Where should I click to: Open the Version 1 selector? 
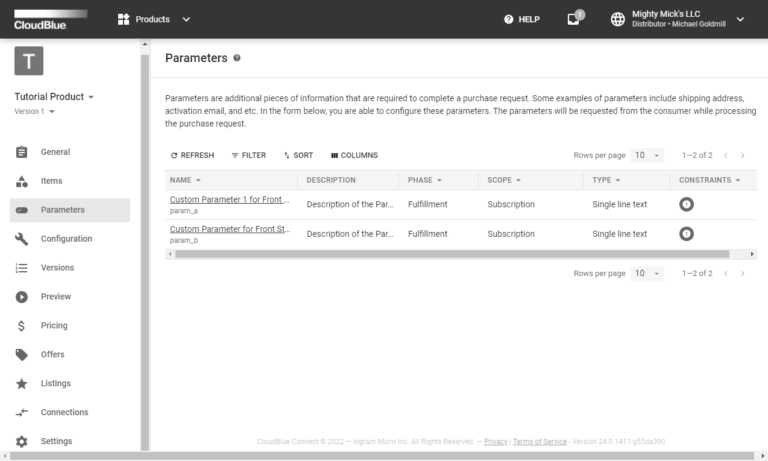(x=34, y=111)
